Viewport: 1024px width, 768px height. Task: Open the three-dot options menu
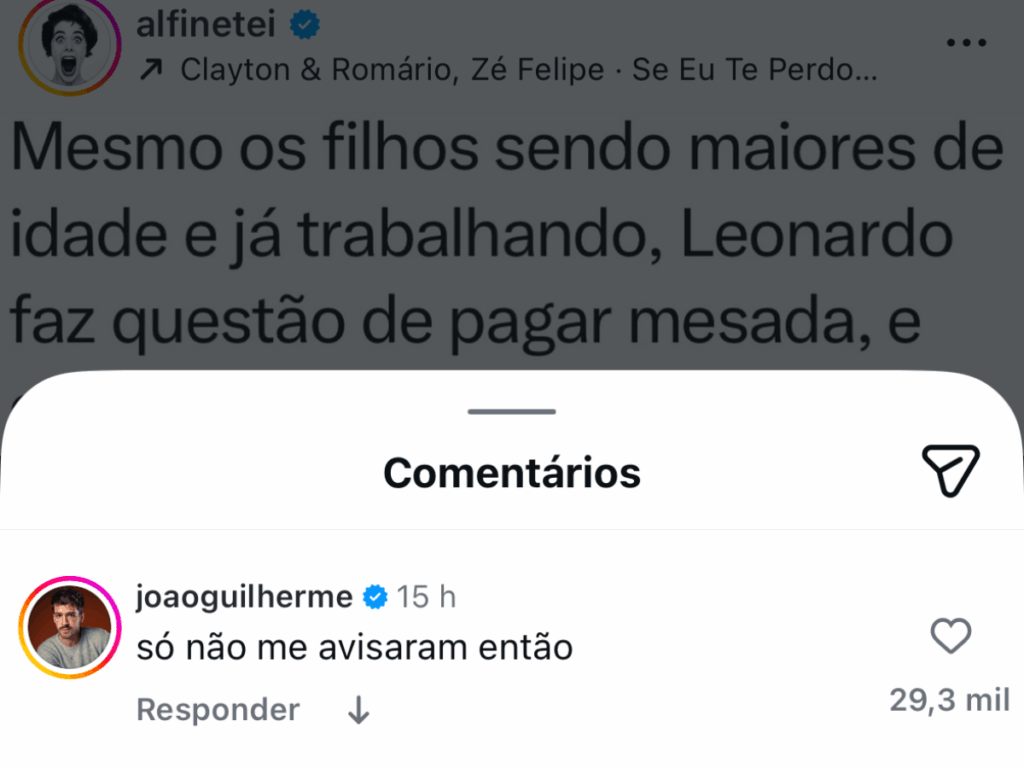[x=966, y=40]
